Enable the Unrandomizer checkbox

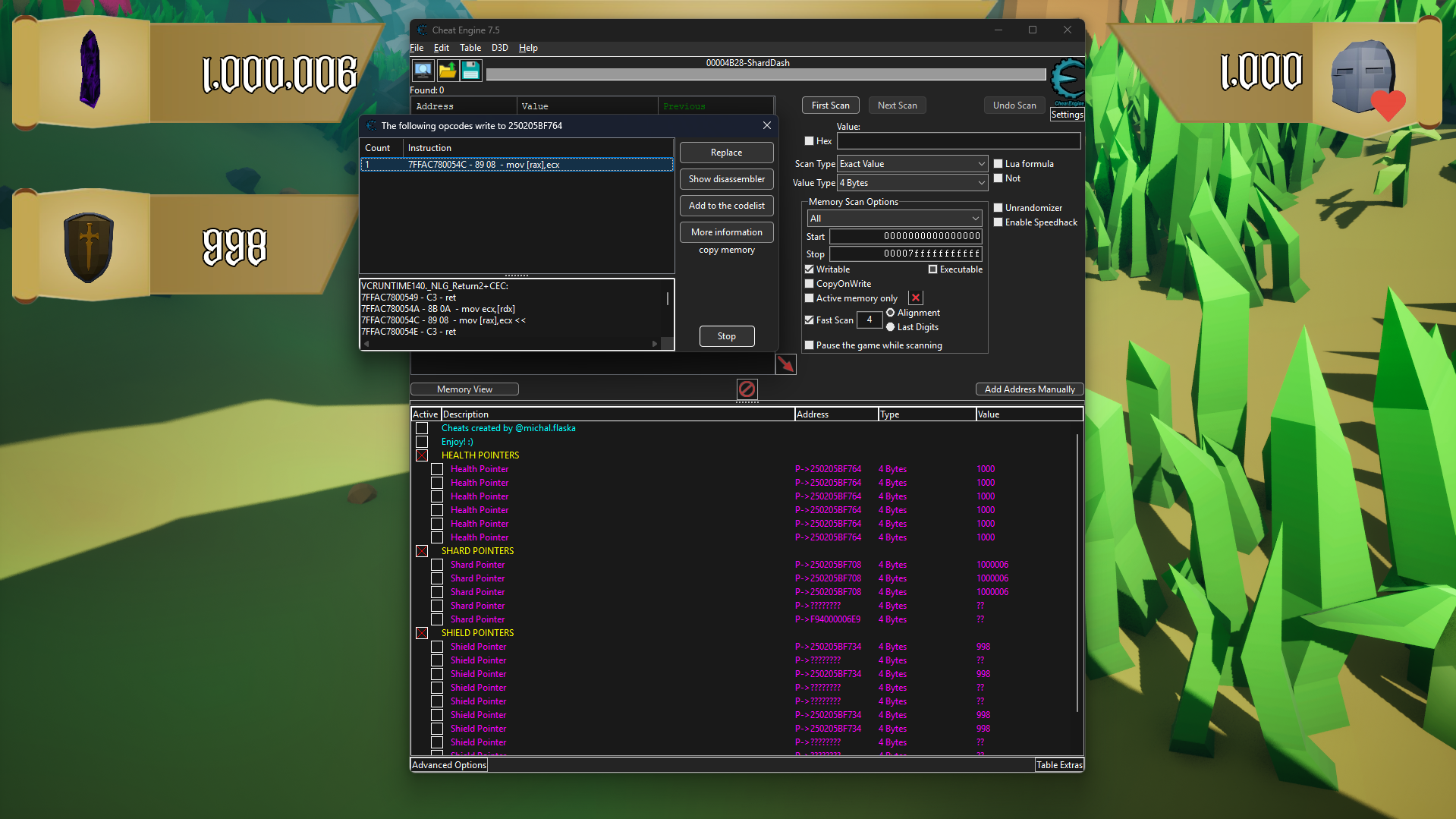998,208
